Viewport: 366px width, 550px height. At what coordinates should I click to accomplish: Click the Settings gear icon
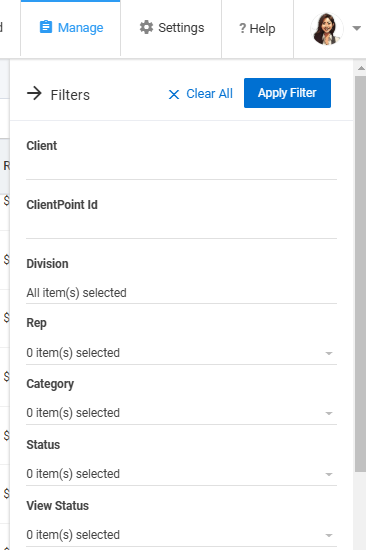146,27
